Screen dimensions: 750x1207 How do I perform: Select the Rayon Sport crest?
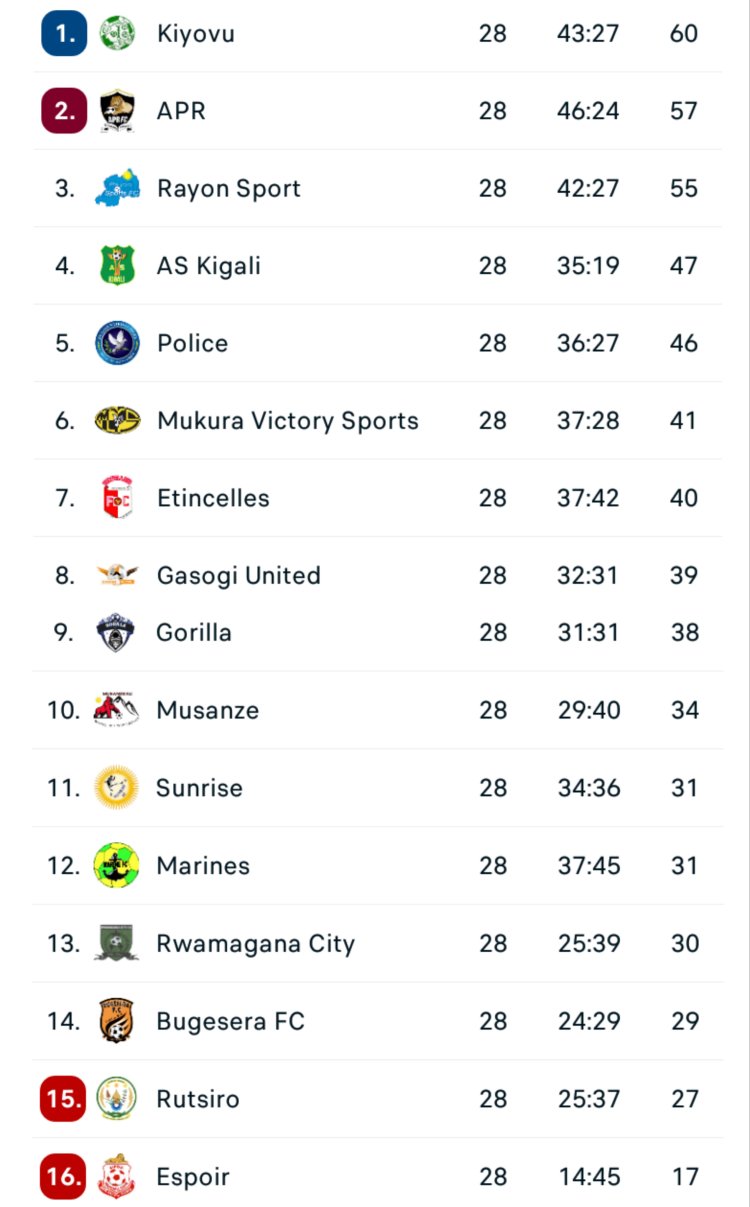(x=118, y=188)
